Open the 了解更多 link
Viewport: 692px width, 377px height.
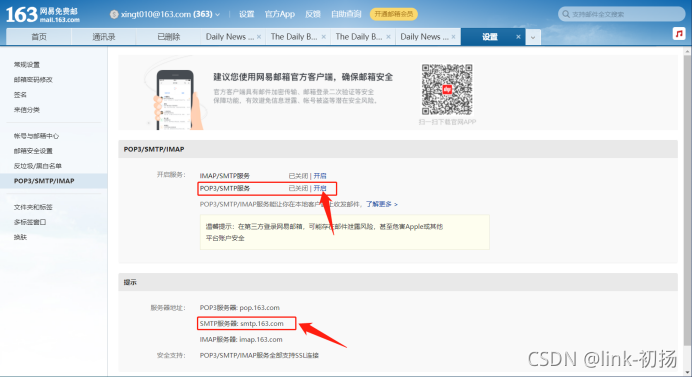pos(382,204)
